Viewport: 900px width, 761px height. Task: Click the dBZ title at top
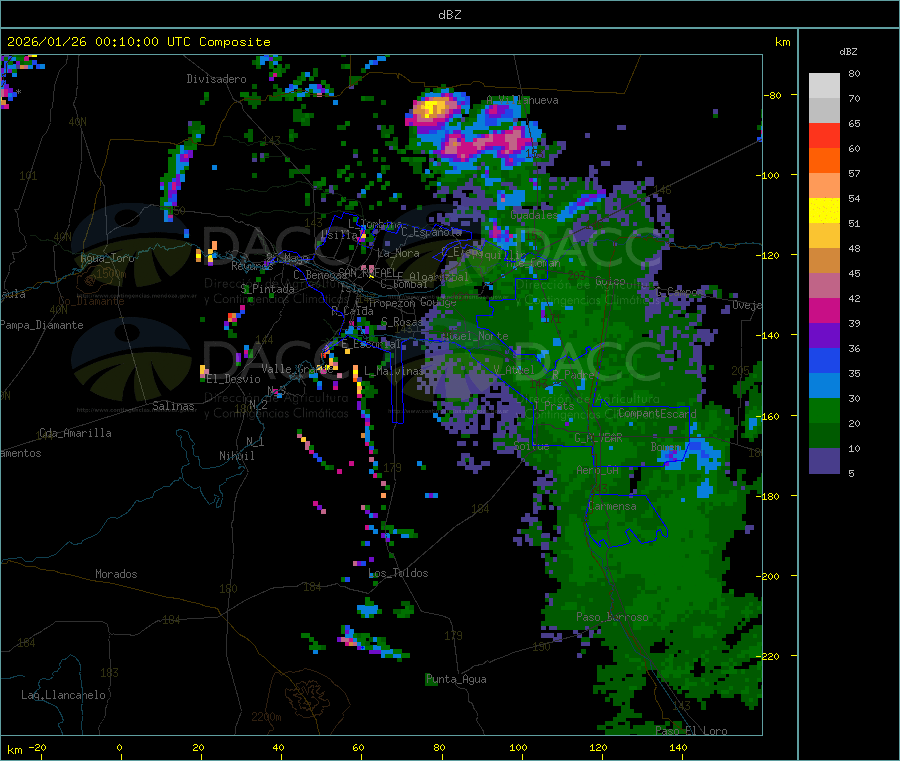pos(449,15)
